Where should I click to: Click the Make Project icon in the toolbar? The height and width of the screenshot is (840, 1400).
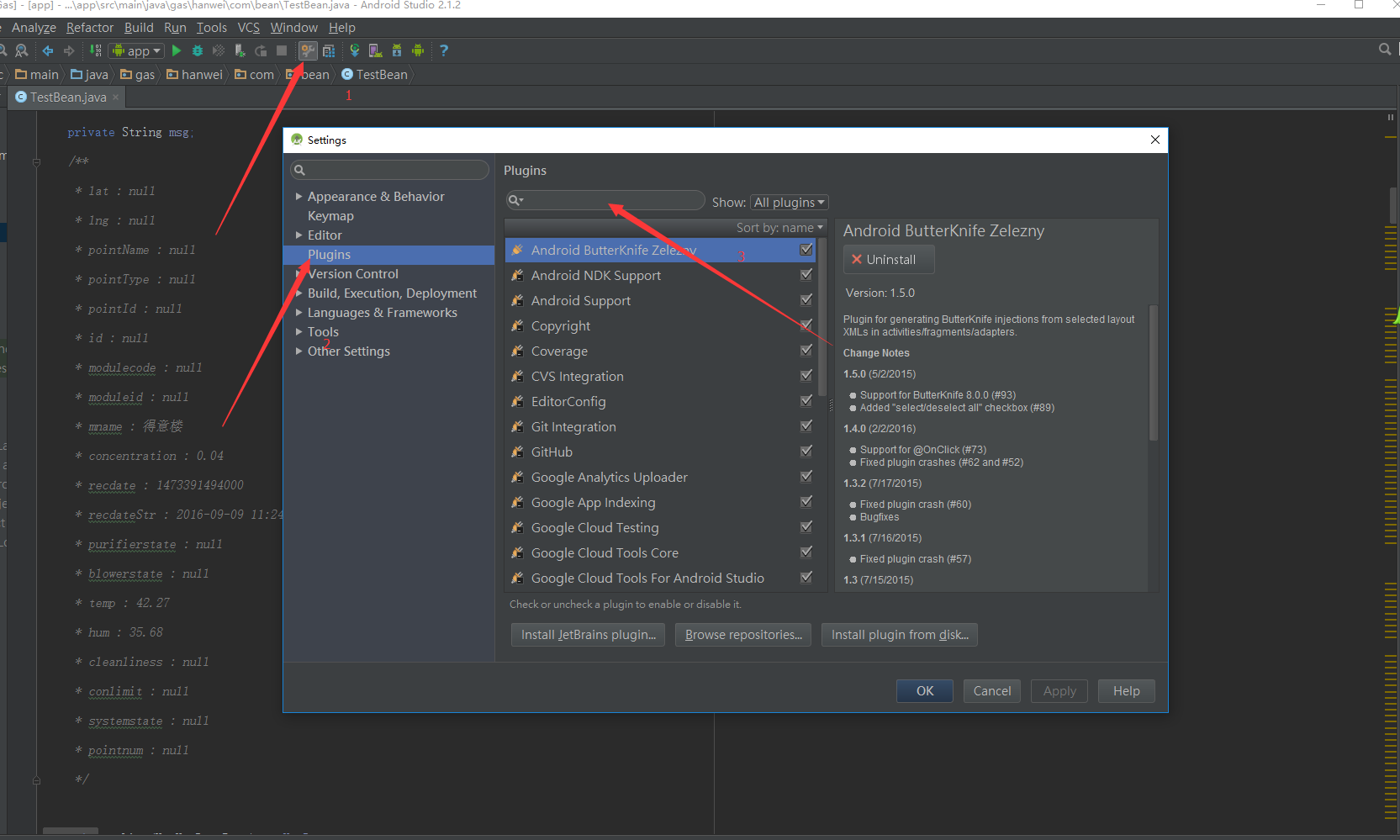tap(96, 50)
